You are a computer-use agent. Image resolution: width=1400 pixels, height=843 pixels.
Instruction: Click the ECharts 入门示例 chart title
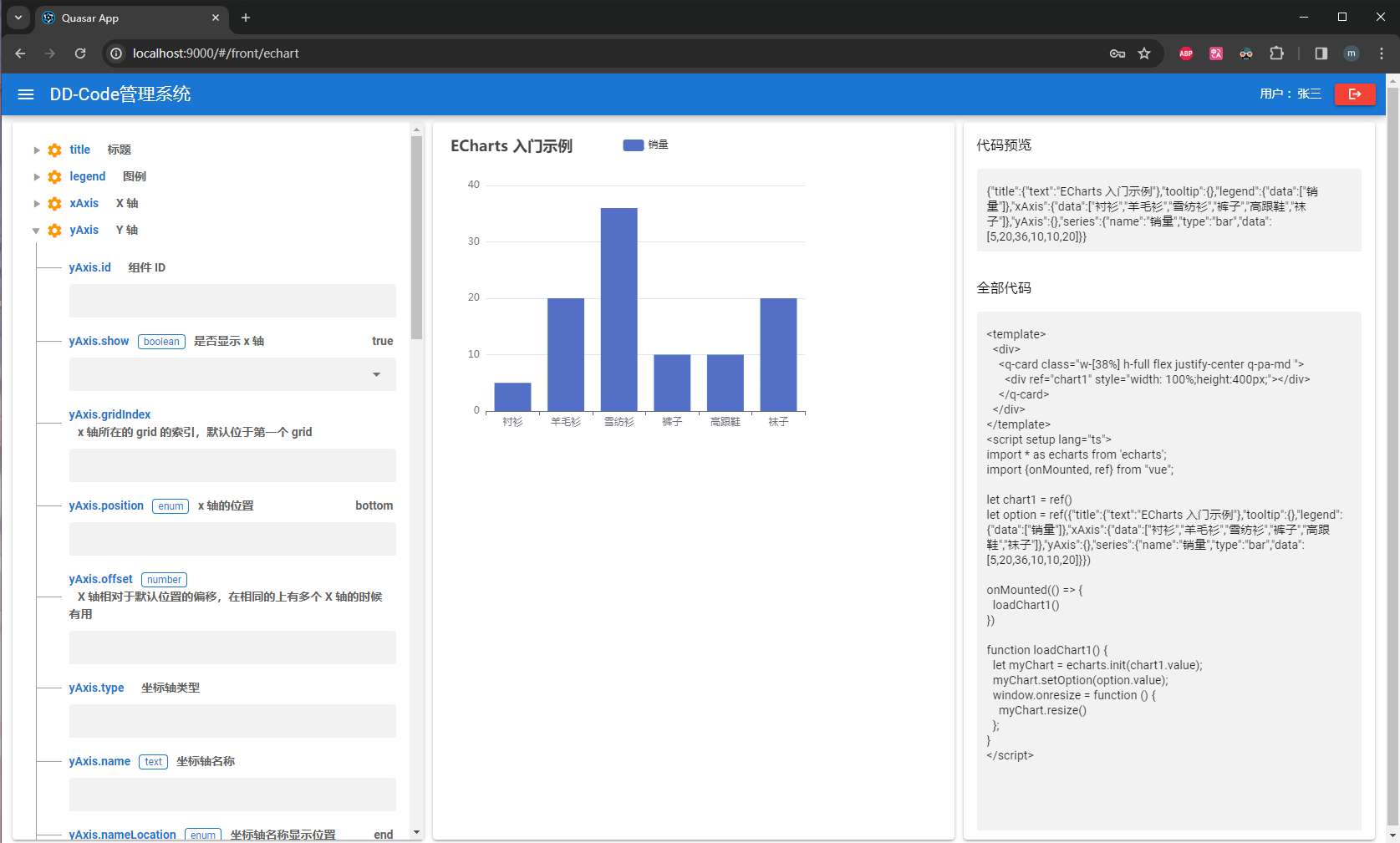pos(512,146)
